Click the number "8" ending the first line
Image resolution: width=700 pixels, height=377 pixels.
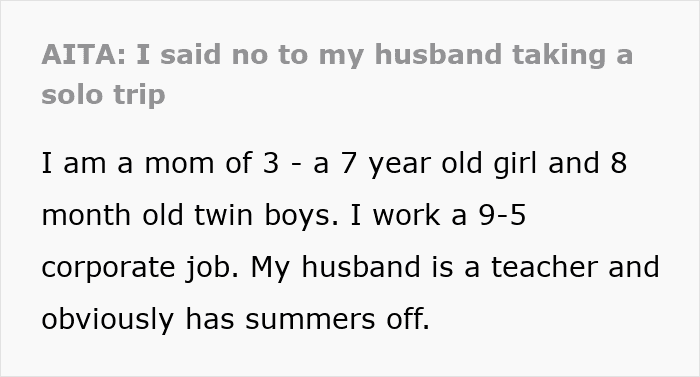[x=618, y=163]
